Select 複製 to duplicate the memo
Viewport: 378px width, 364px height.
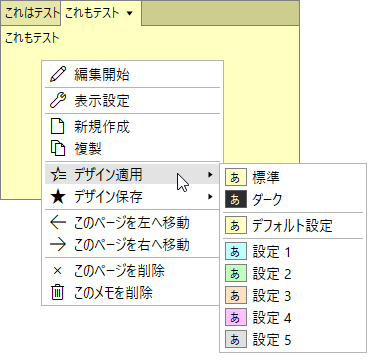132,148
